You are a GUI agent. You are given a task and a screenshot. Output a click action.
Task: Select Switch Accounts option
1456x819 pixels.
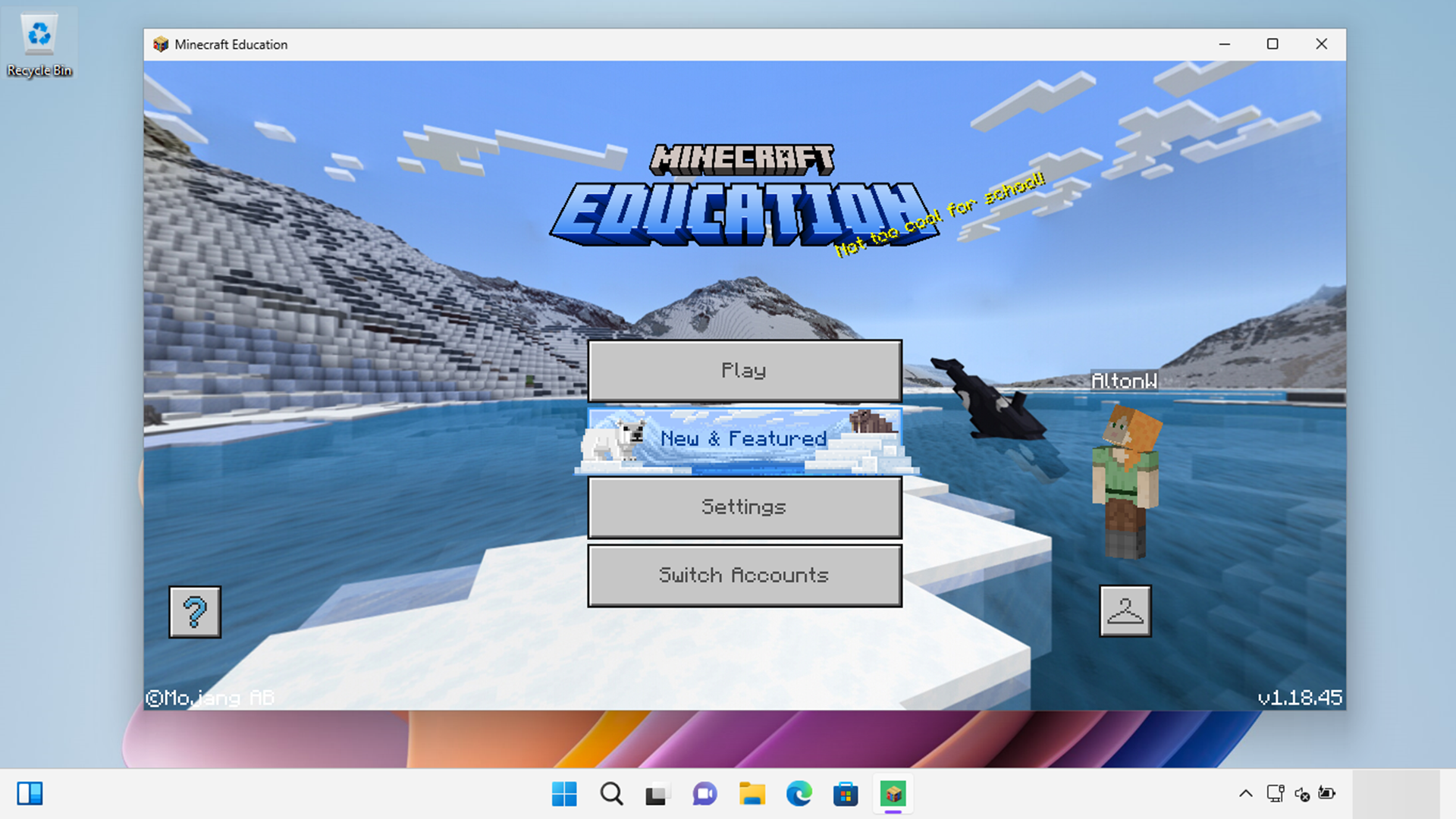pos(744,574)
